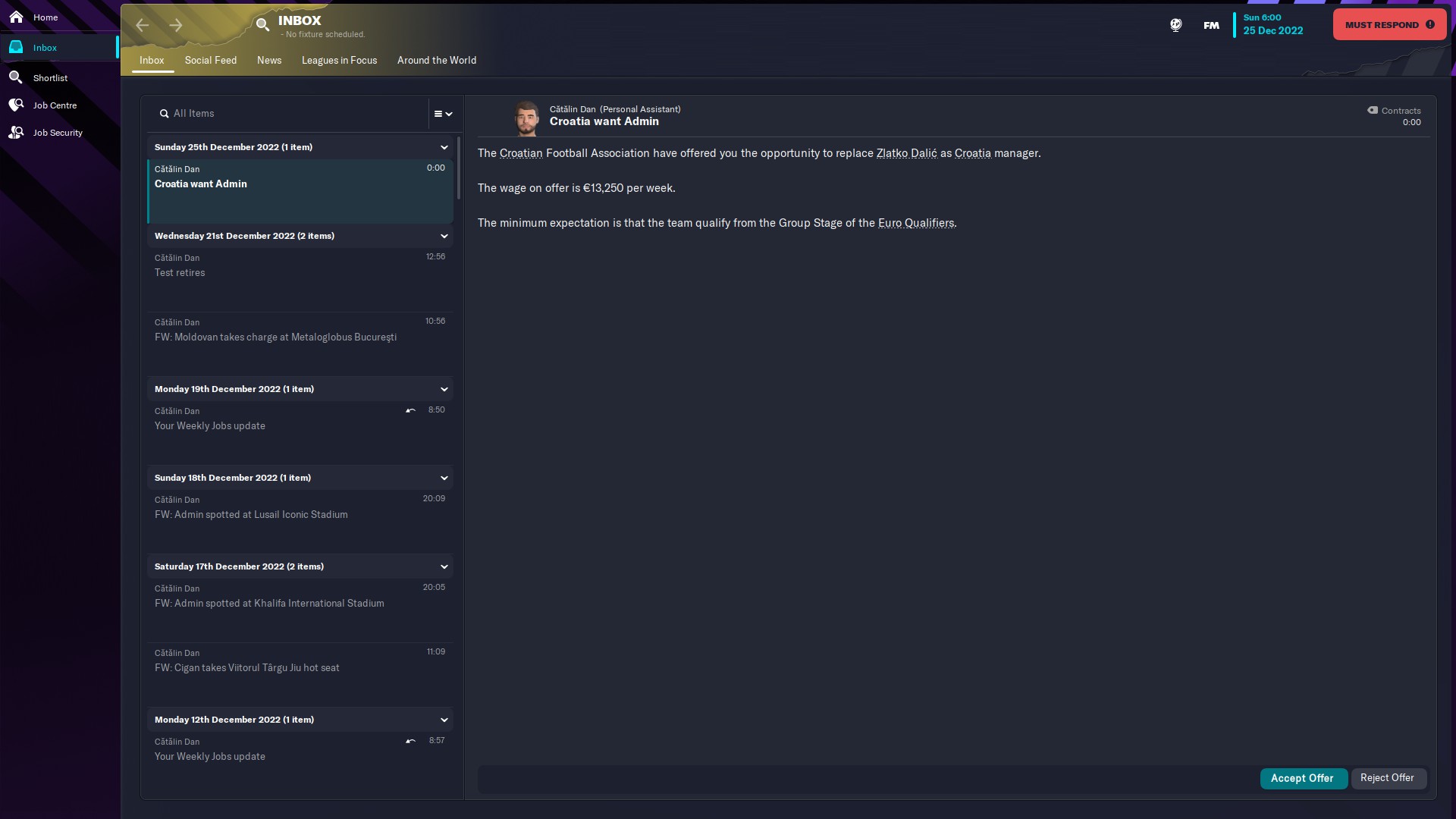Screen dimensions: 1456x819
Task: Click the FM logo menu
Action: (1211, 25)
